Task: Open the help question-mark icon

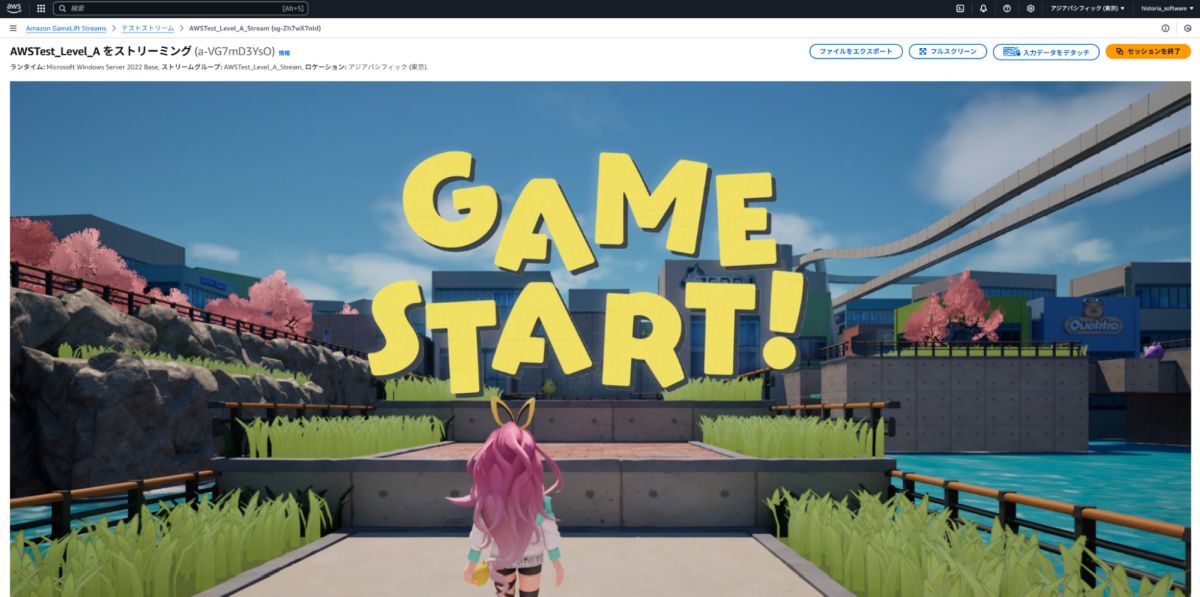Action: (1007, 8)
